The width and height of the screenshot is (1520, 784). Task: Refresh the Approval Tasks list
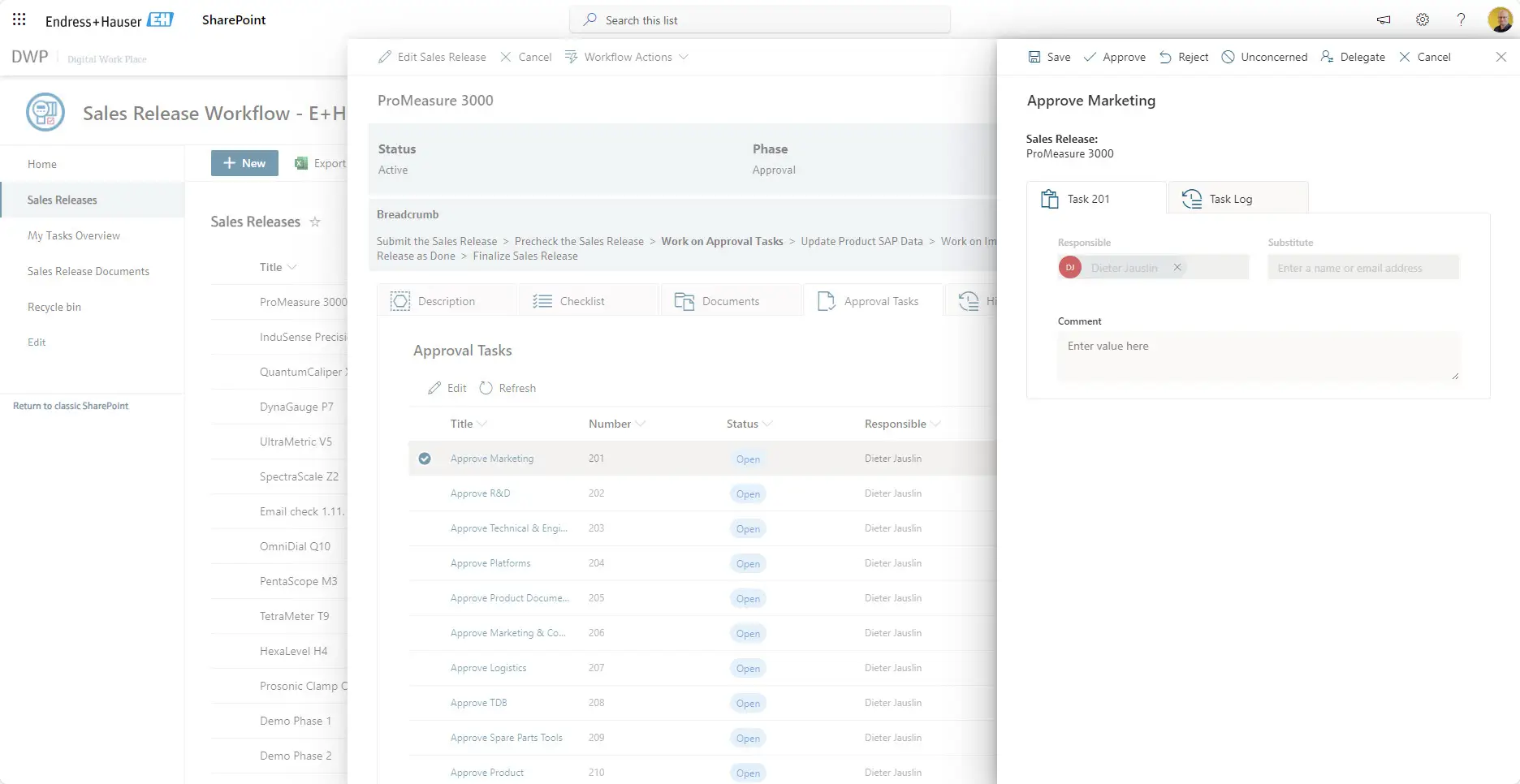pyautogui.click(x=507, y=388)
